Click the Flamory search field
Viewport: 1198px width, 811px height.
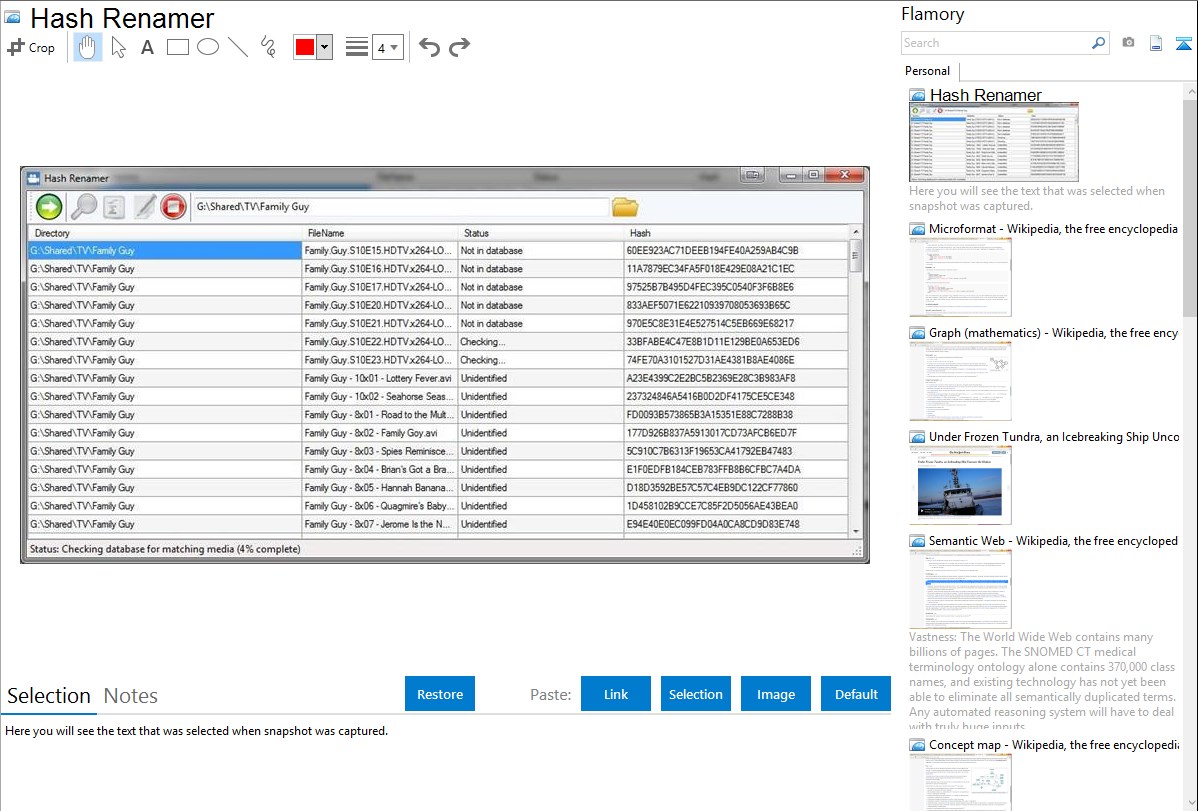tap(996, 43)
